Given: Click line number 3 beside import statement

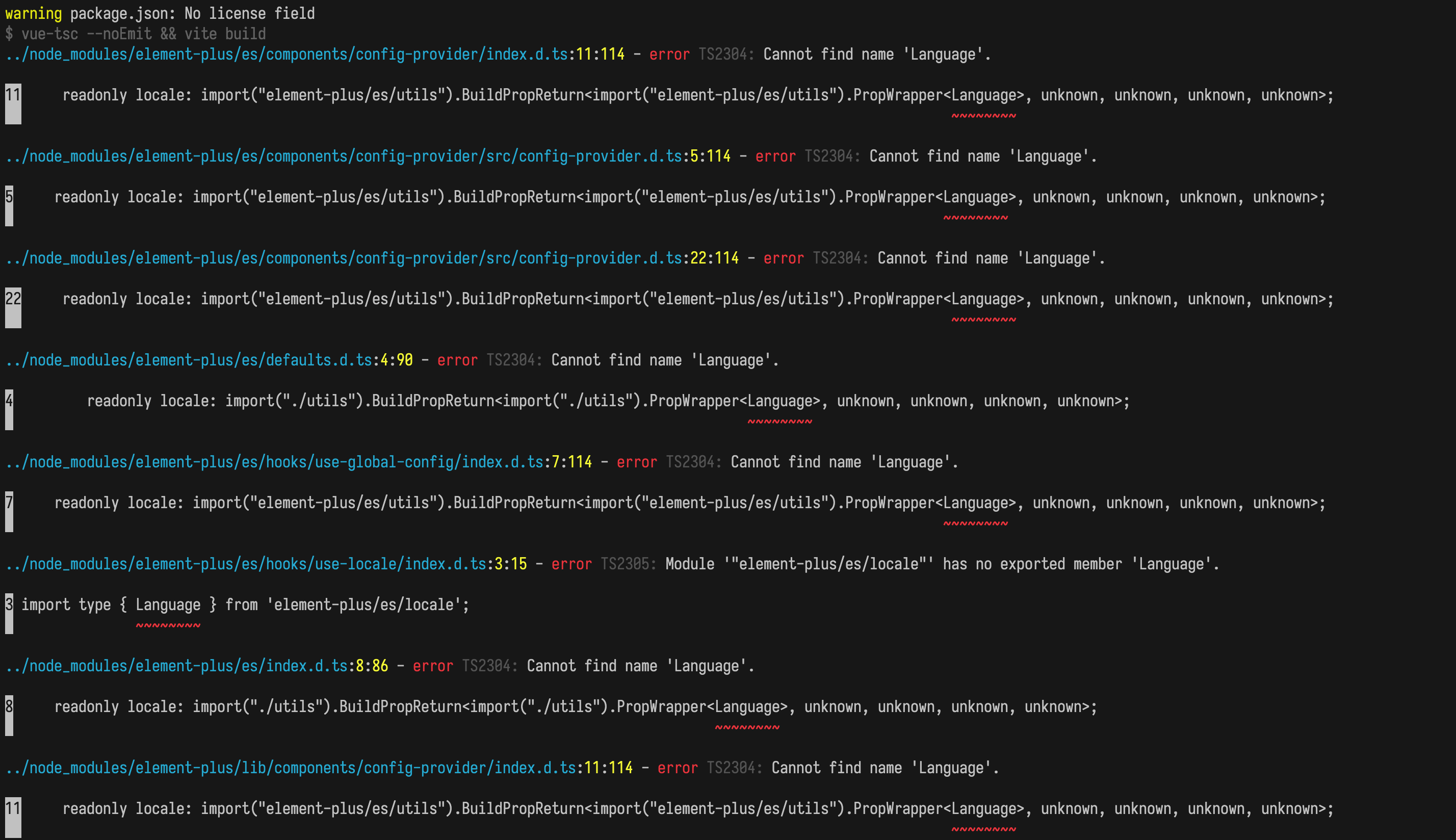Looking at the screenshot, I should [x=8, y=604].
